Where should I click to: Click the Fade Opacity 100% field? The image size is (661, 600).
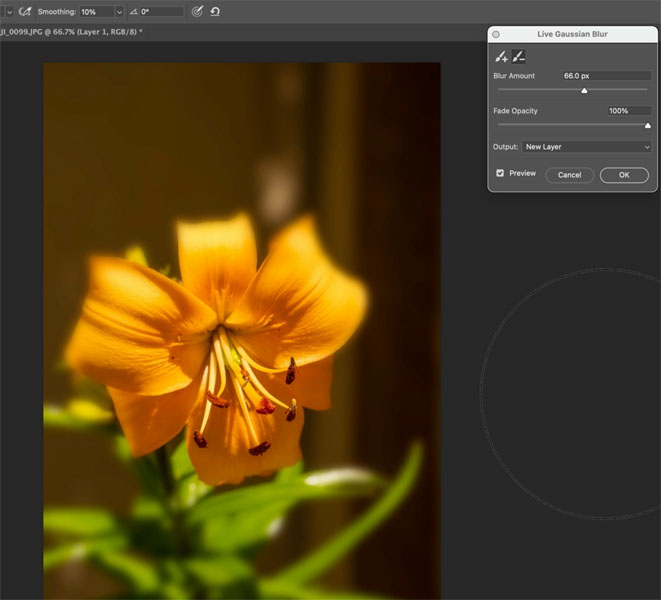629,111
